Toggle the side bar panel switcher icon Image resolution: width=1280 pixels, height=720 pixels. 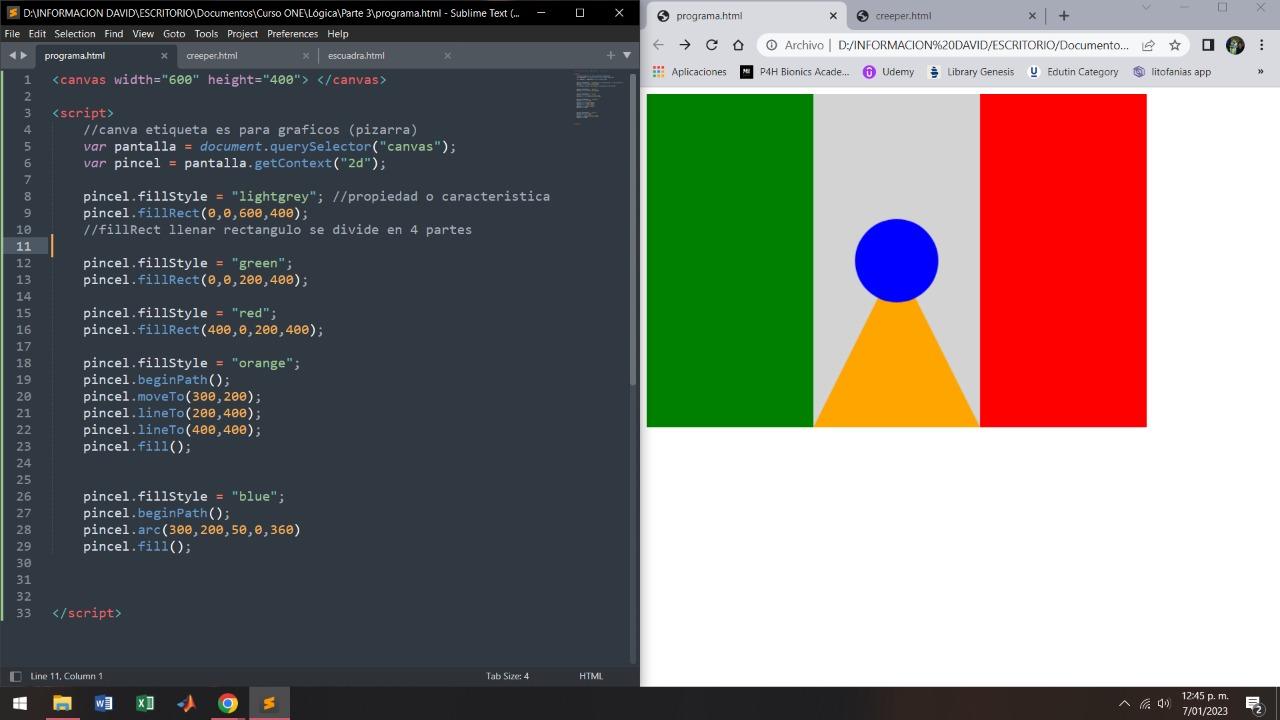coord(15,676)
